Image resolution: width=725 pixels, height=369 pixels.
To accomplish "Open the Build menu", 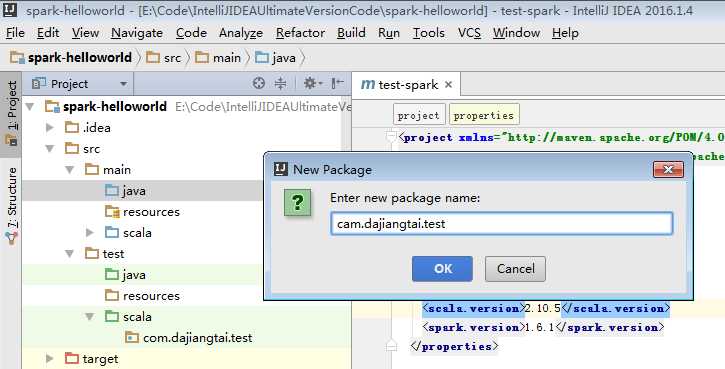I will point(351,33).
